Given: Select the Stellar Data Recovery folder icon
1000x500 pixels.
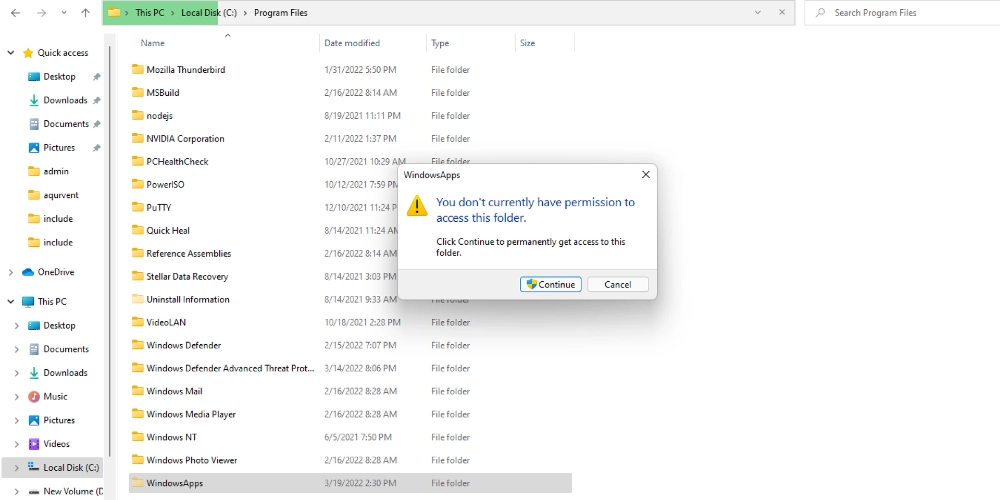Looking at the screenshot, I should [x=138, y=276].
